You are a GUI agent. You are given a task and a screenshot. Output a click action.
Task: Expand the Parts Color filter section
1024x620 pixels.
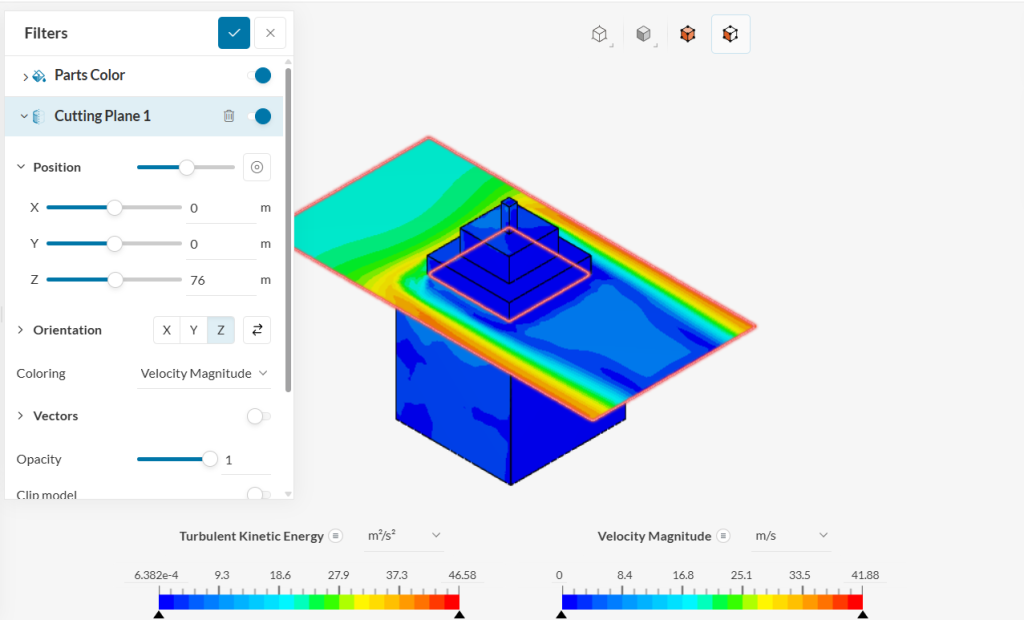pos(25,76)
